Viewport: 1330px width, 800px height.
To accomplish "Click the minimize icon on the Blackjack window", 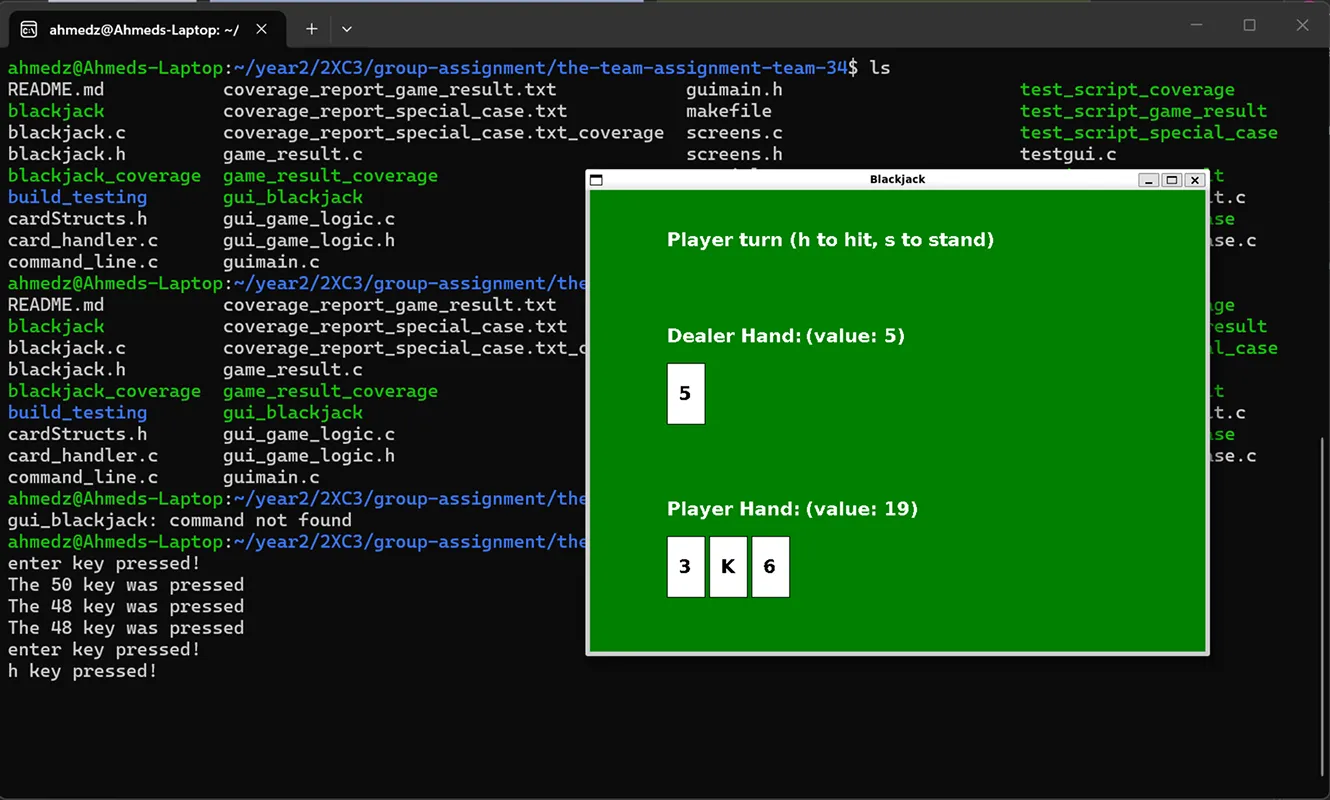I will pos(1151,180).
